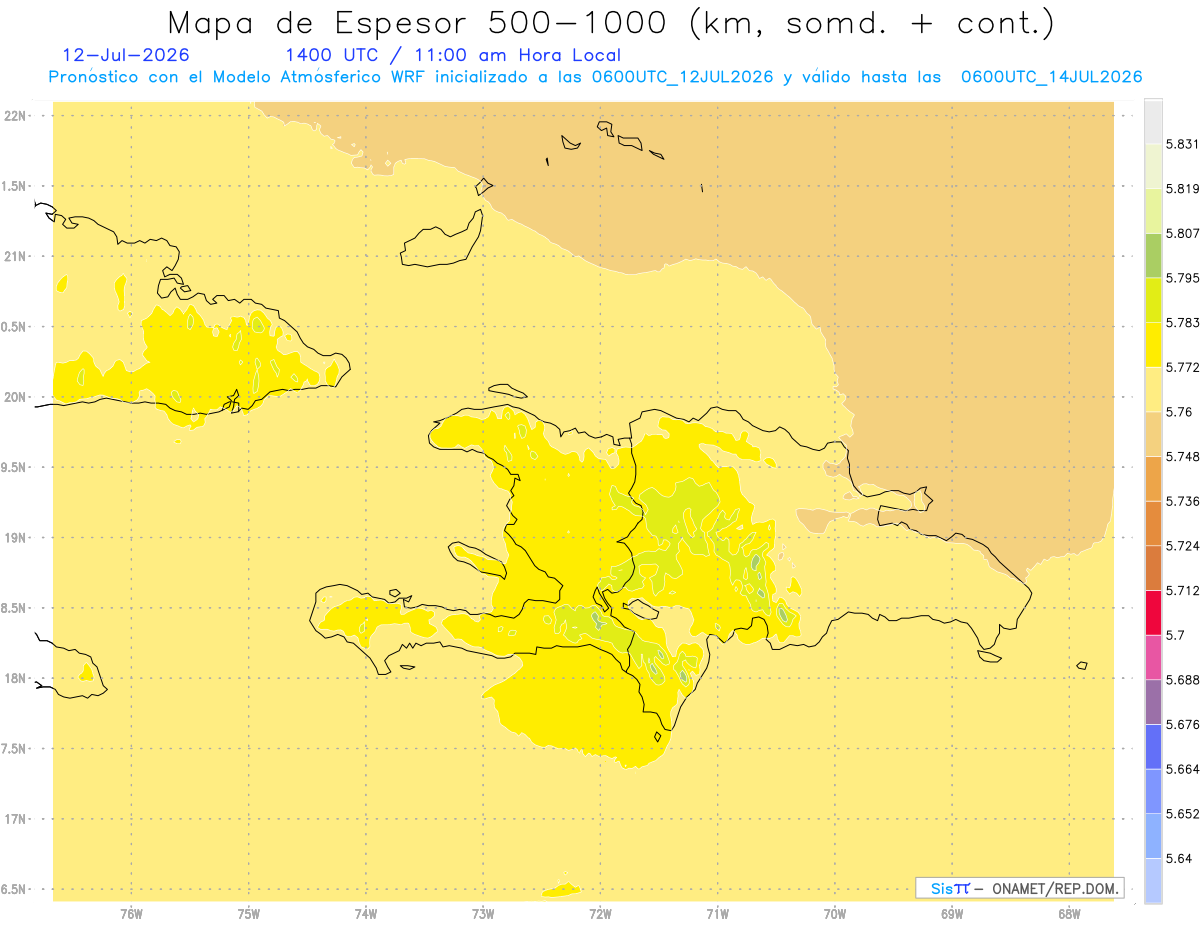The image size is (1200, 927).
Task: Click the longitude label '74W'
Action: click(366, 913)
